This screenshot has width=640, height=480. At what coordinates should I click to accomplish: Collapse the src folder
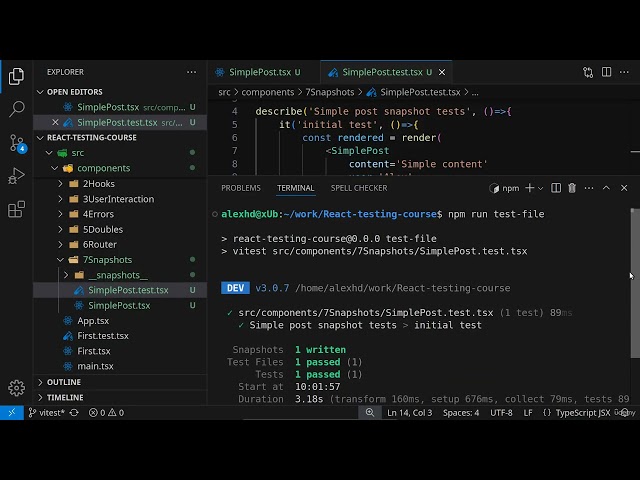[120, 153]
